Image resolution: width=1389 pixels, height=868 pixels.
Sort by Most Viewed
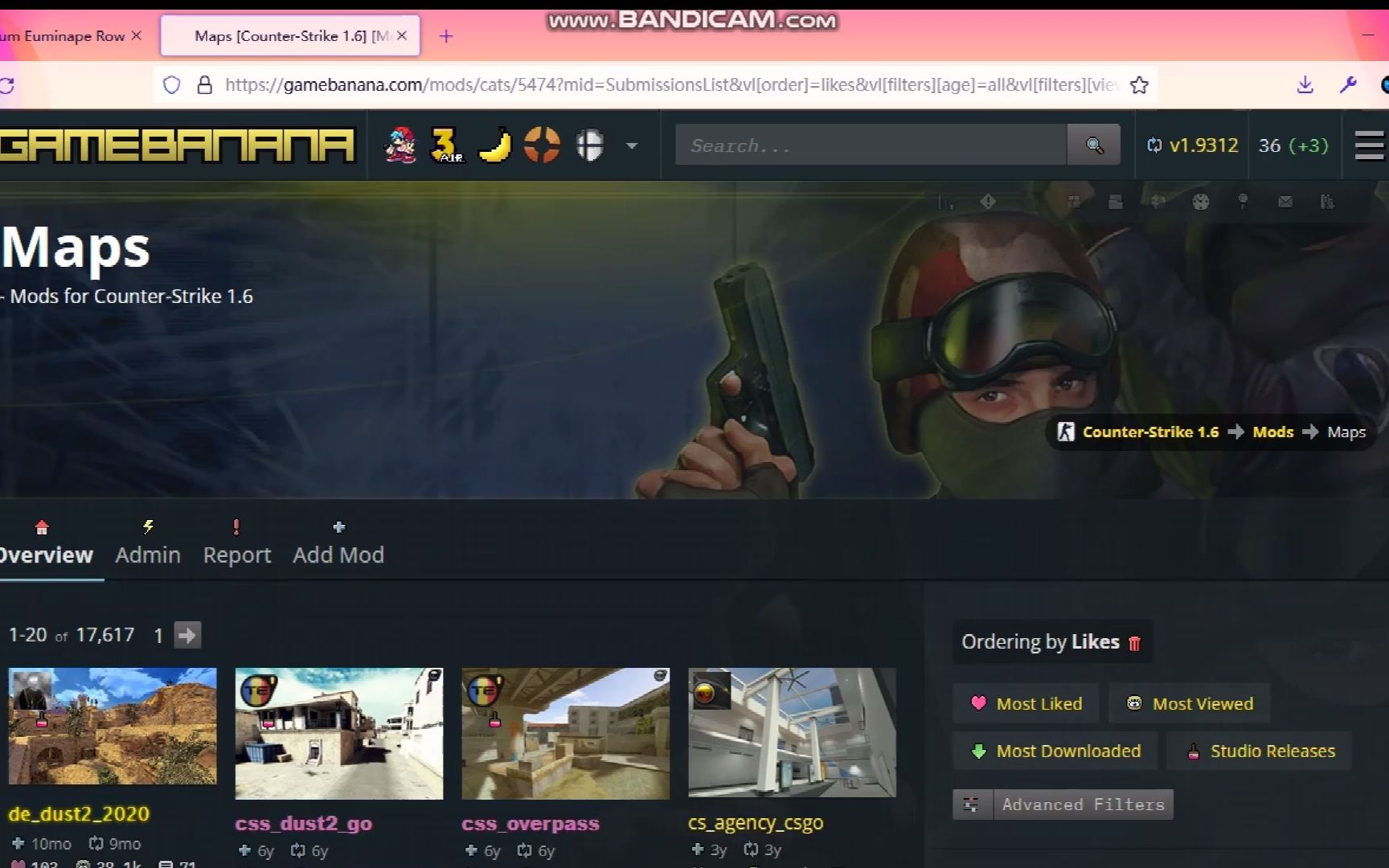[x=1190, y=703]
